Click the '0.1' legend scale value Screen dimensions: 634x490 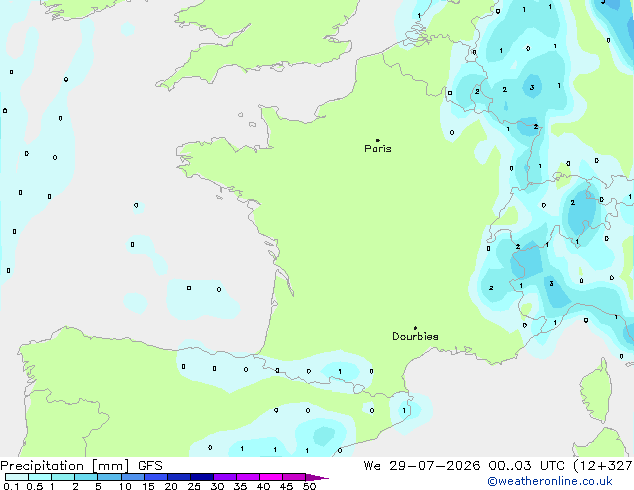[x=11, y=486]
